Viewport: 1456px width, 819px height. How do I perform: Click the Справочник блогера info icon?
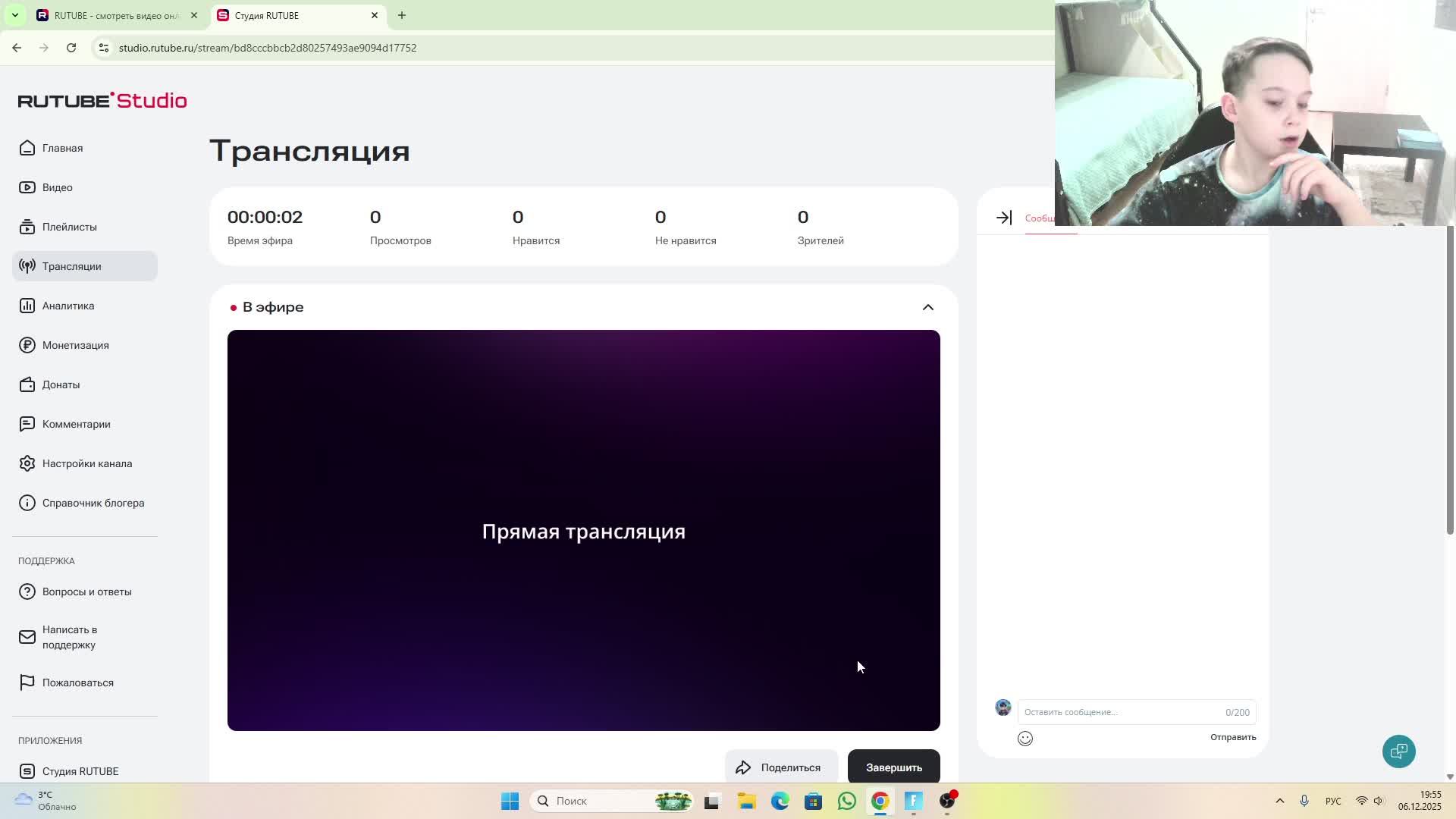coord(27,502)
